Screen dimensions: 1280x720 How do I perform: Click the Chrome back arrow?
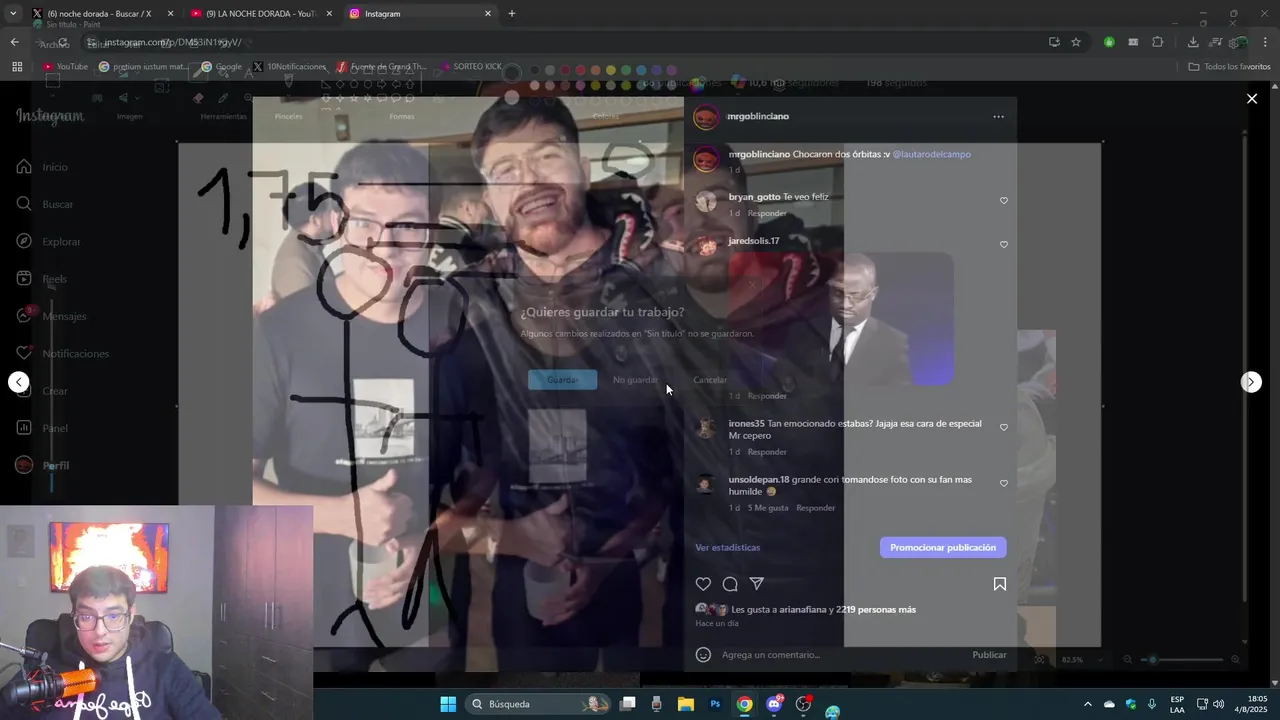click(14, 42)
